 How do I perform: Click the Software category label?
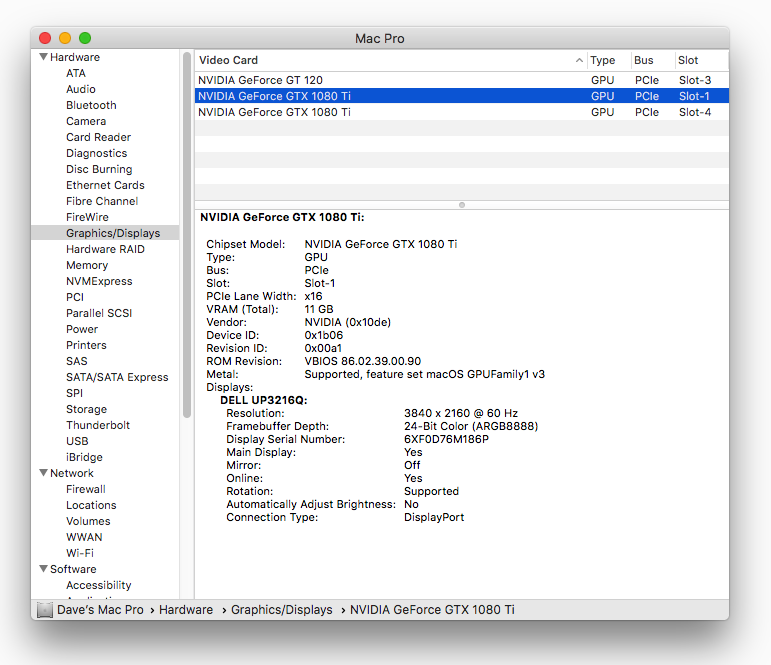click(x=73, y=569)
